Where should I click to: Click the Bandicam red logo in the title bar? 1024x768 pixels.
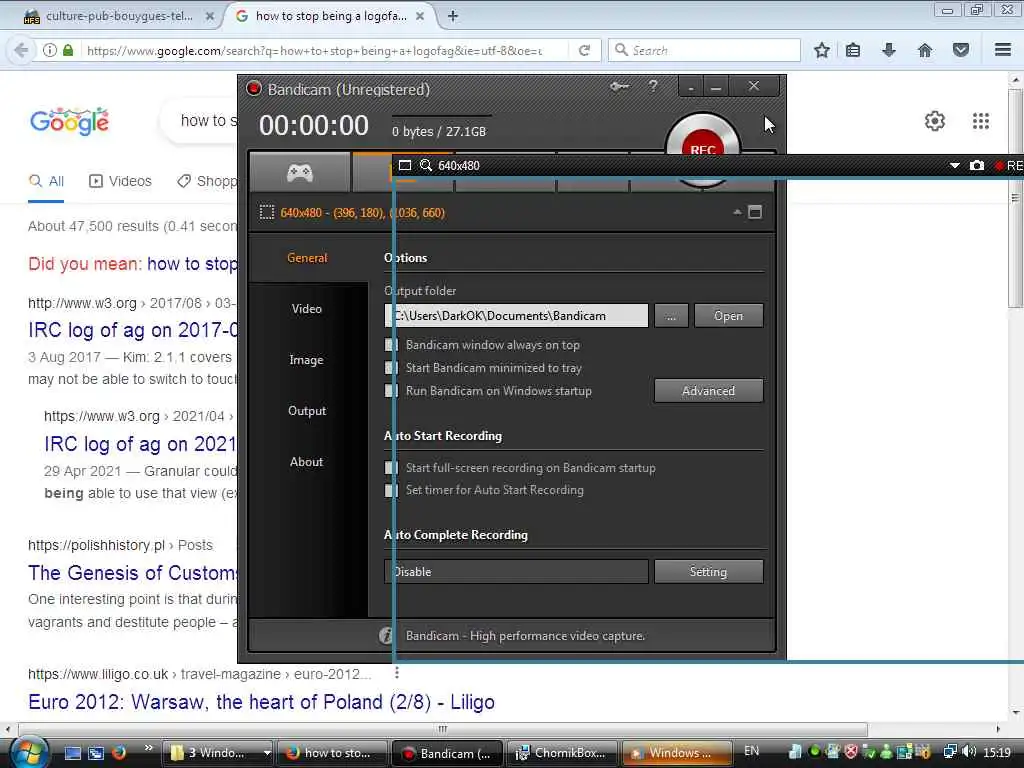(253, 88)
